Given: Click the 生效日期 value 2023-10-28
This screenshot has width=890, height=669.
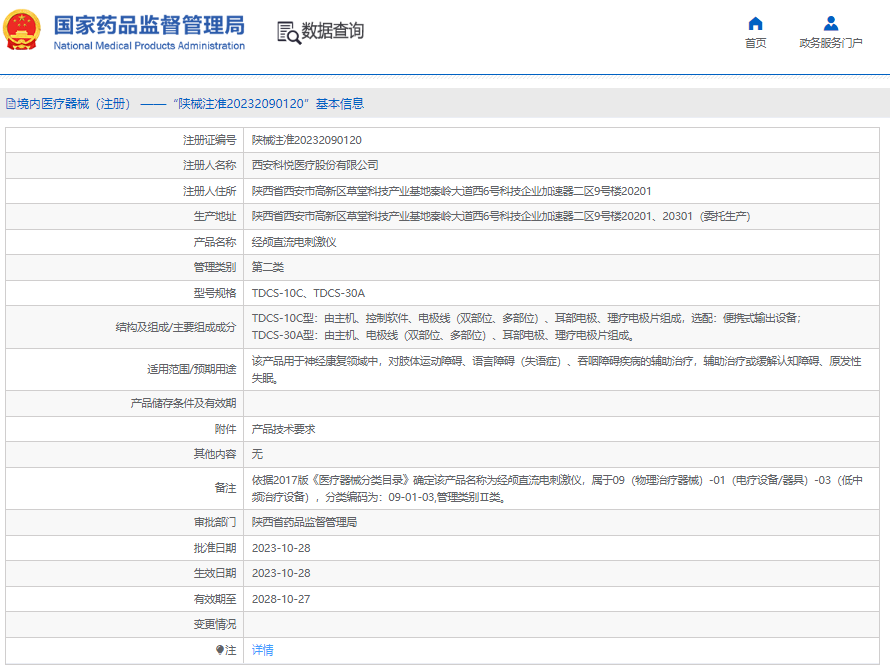Looking at the screenshot, I should (x=281, y=573).
